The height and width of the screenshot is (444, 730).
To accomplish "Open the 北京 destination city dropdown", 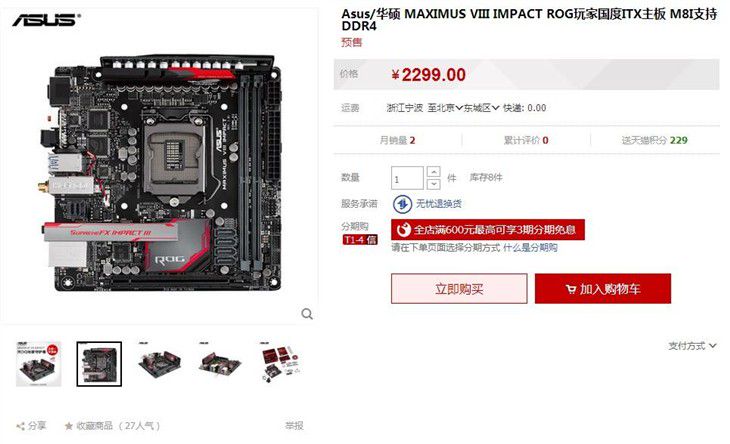I will point(445,108).
